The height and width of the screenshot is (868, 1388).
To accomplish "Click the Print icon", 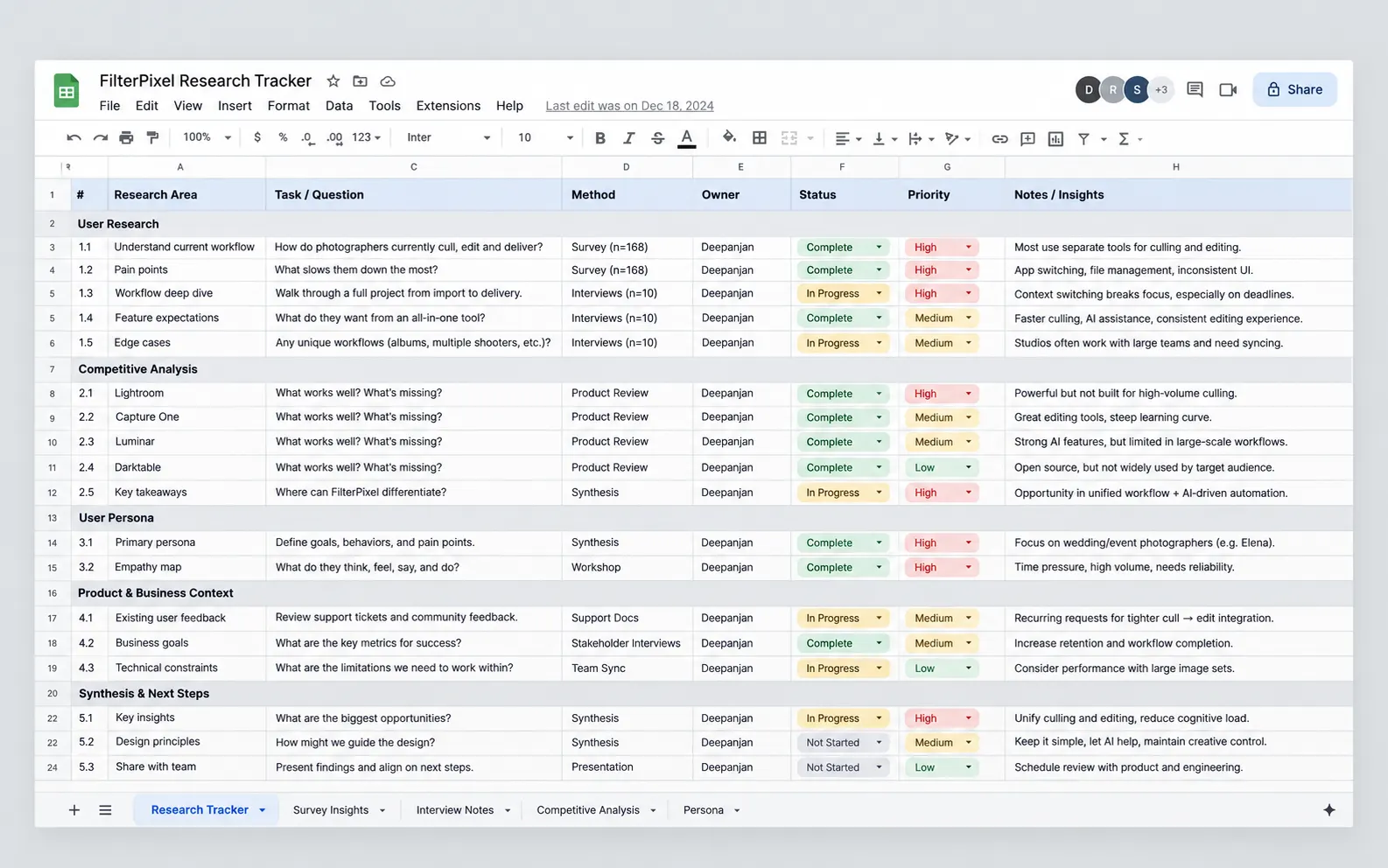I will pos(126,137).
